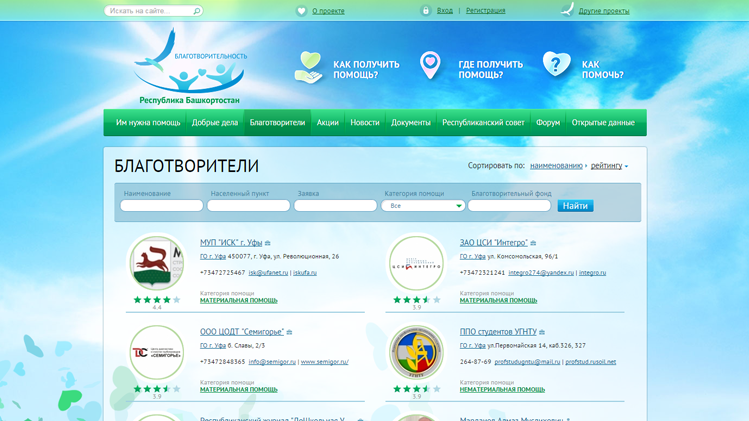Click the Благотворительный фонд filter field

point(509,206)
